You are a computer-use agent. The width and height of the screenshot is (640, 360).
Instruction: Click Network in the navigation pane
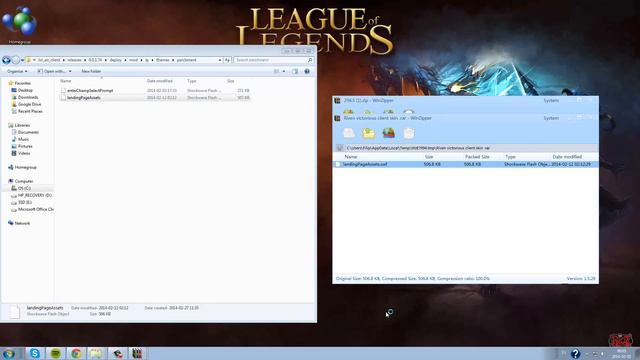point(22,223)
